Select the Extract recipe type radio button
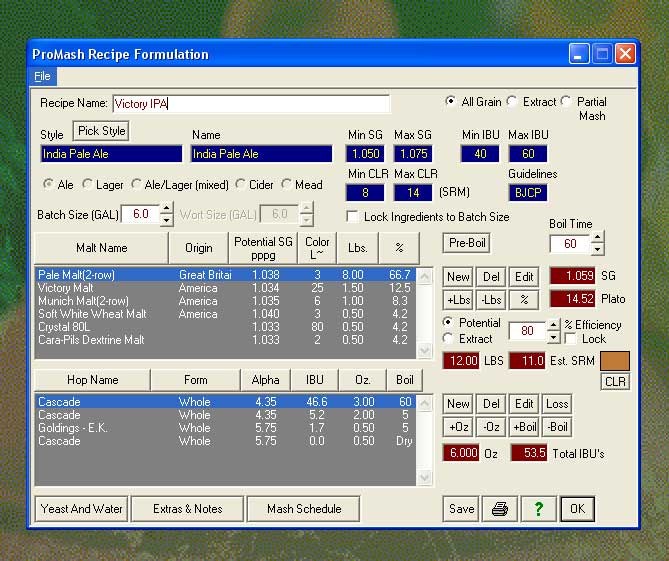 (512, 102)
